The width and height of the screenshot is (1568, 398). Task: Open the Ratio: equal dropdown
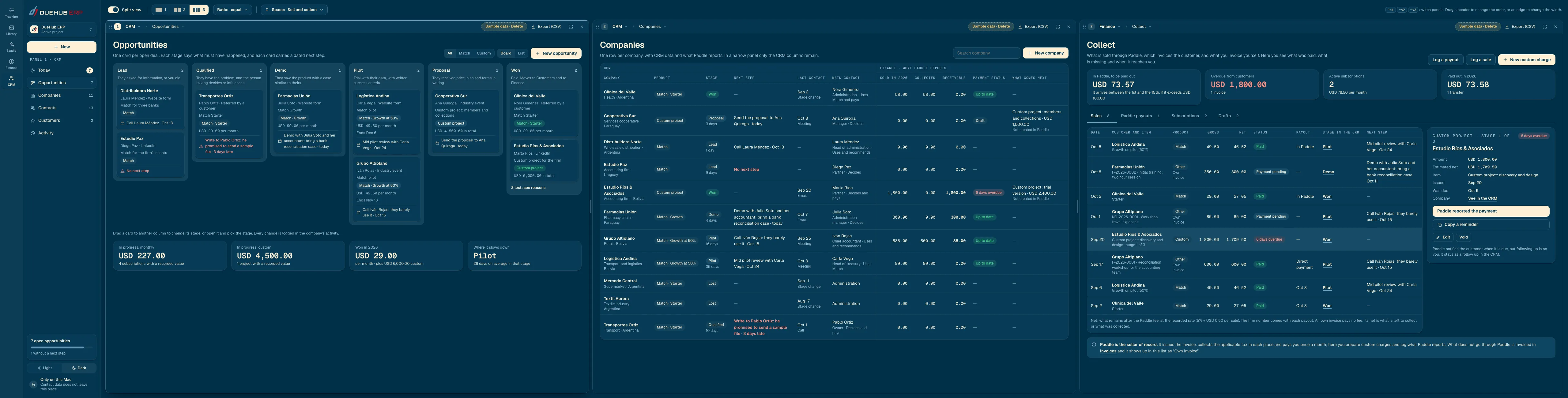232,10
